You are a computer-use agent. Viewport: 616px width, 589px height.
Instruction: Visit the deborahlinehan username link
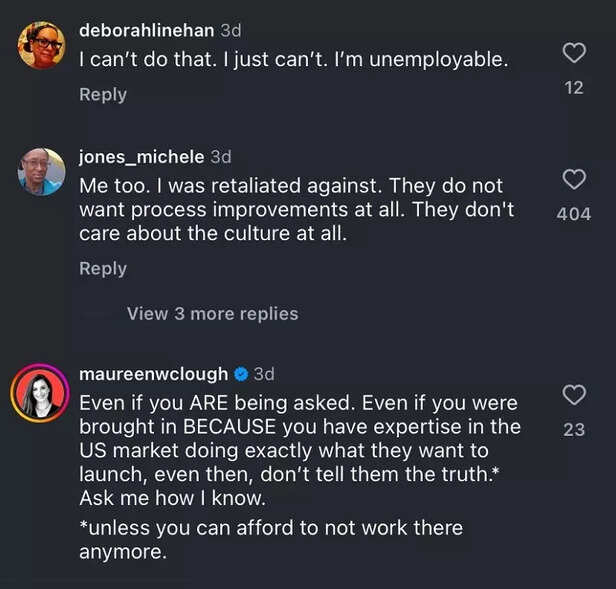click(148, 31)
